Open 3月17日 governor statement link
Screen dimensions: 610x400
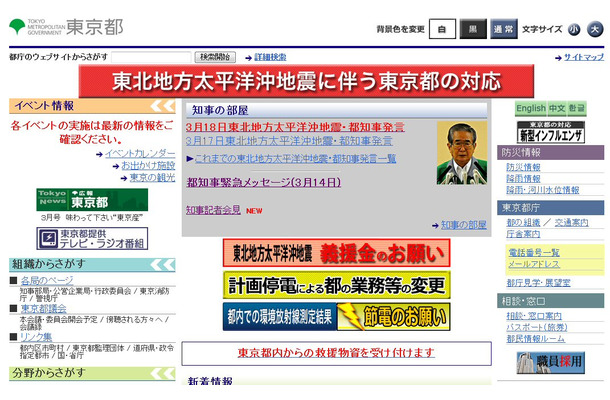[289, 141]
